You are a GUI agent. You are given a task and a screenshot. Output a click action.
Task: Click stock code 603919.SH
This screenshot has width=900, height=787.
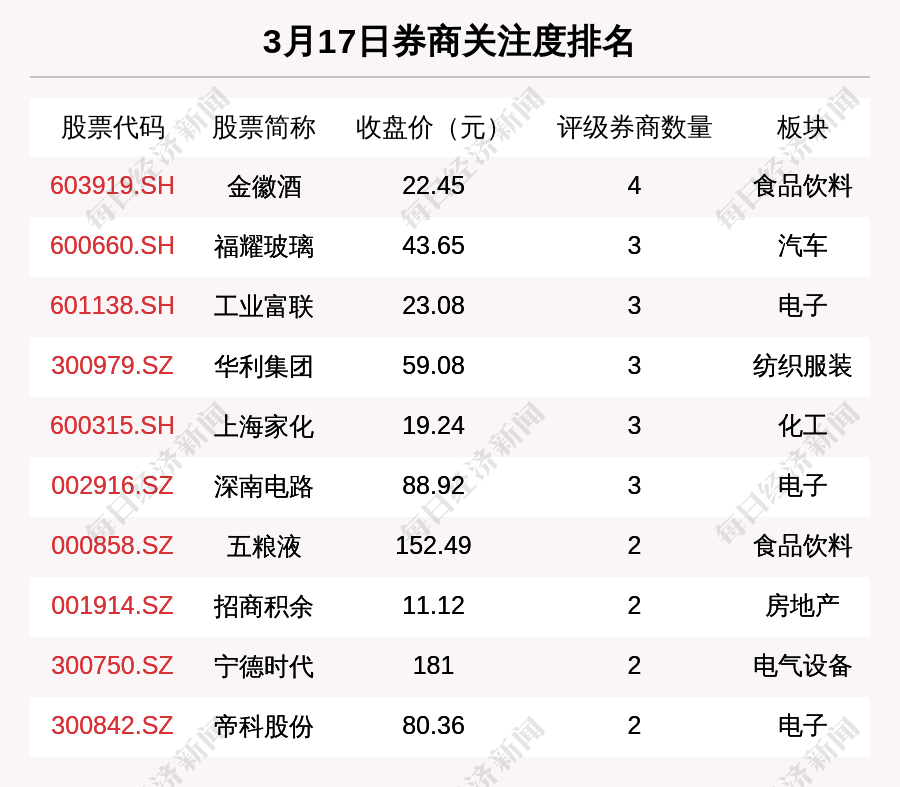point(112,186)
